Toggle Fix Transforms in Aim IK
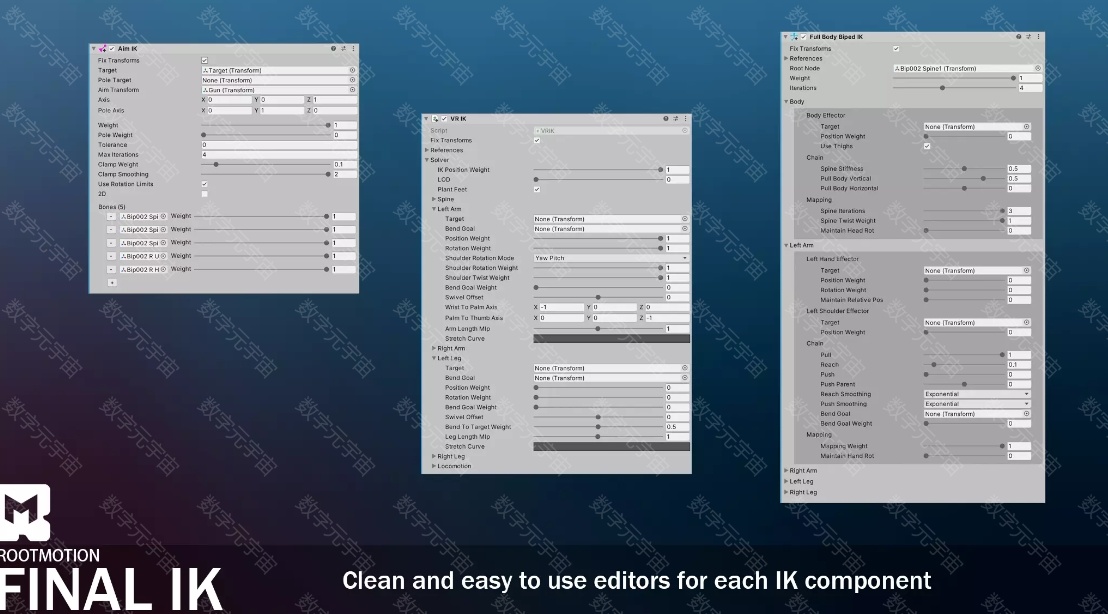Screen dimensions: 1108x614 [205, 61]
